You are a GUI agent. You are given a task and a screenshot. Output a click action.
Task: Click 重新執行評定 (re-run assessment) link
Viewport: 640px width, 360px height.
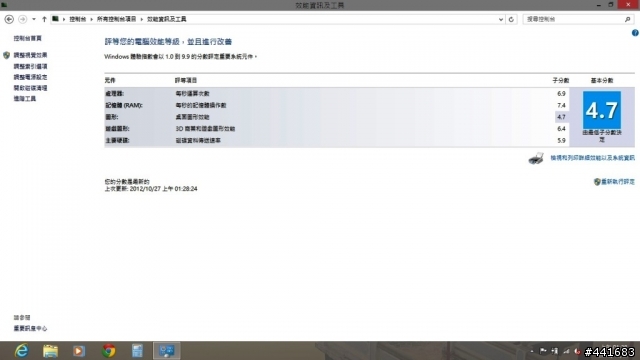click(618, 182)
